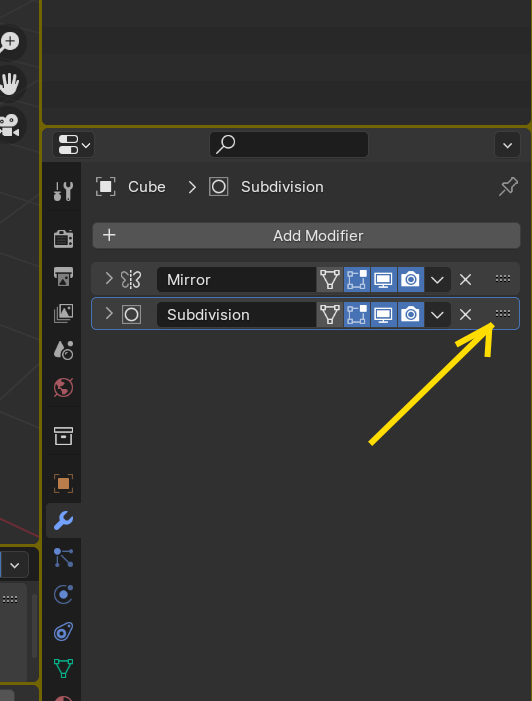Expand the Subdivision modifier panel
532x701 pixels.
[x=109, y=313]
